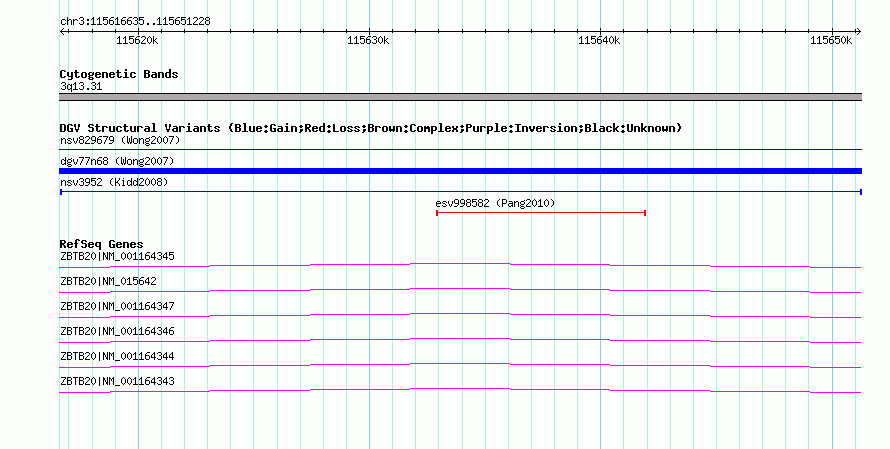Image resolution: width=890 pixels, height=449 pixels.
Task: Click the Cytogenetic Bands track heading
Action: click(119, 74)
